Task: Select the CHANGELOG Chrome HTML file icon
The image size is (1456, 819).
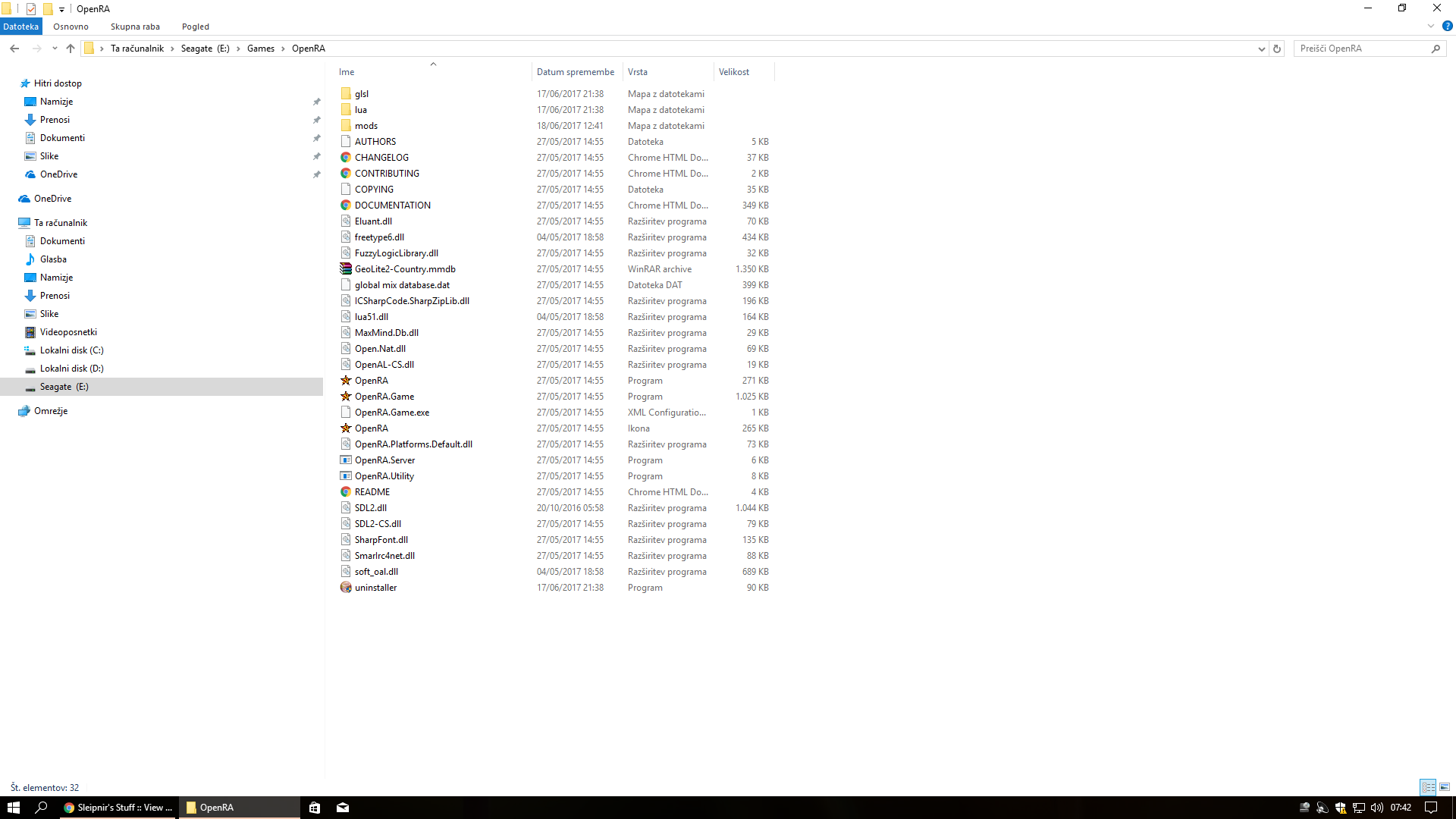Action: tap(346, 158)
